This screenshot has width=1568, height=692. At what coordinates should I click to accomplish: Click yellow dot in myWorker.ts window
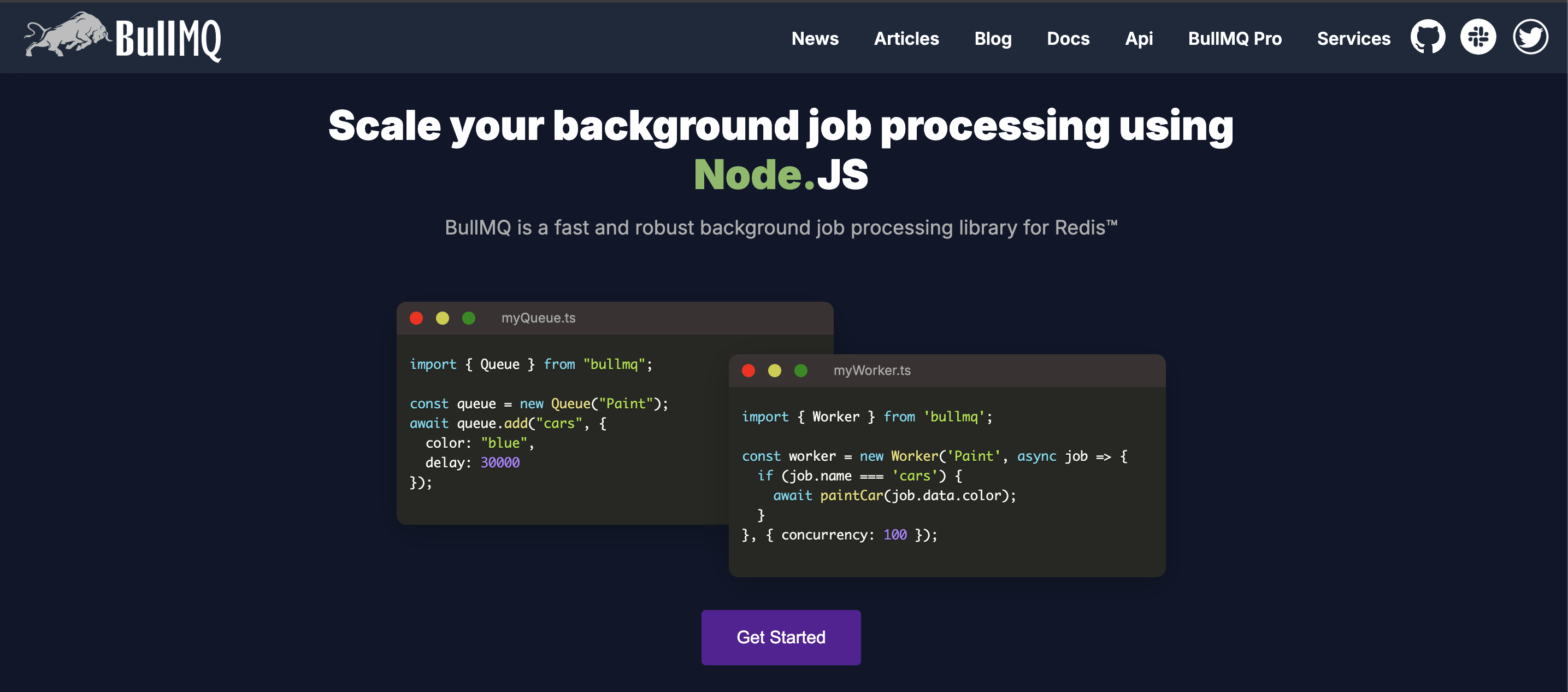point(774,371)
